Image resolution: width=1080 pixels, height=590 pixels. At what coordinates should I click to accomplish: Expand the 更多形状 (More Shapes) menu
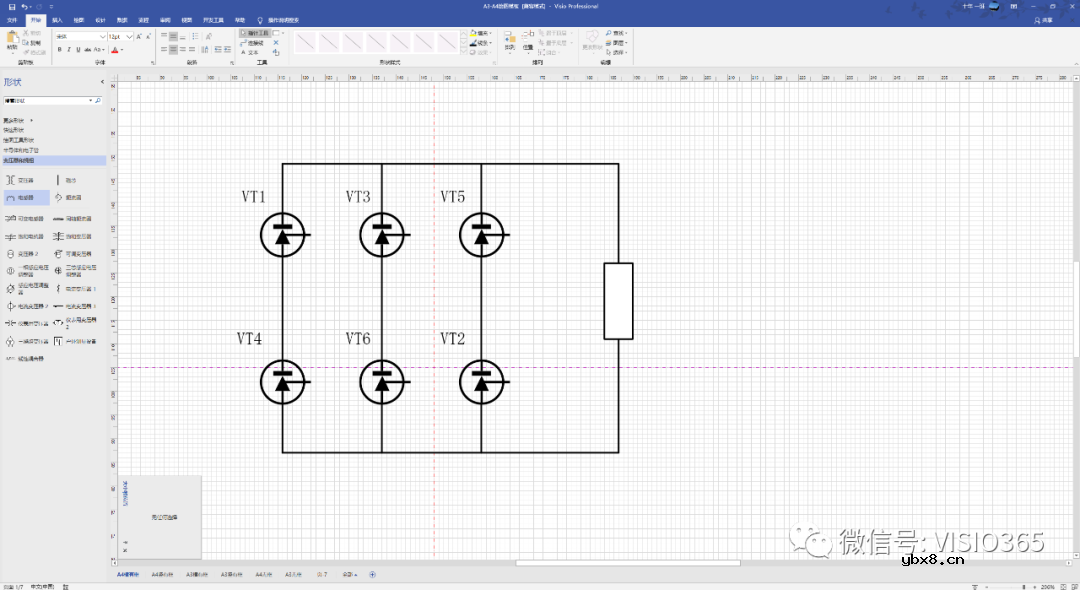click(x=20, y=120)
